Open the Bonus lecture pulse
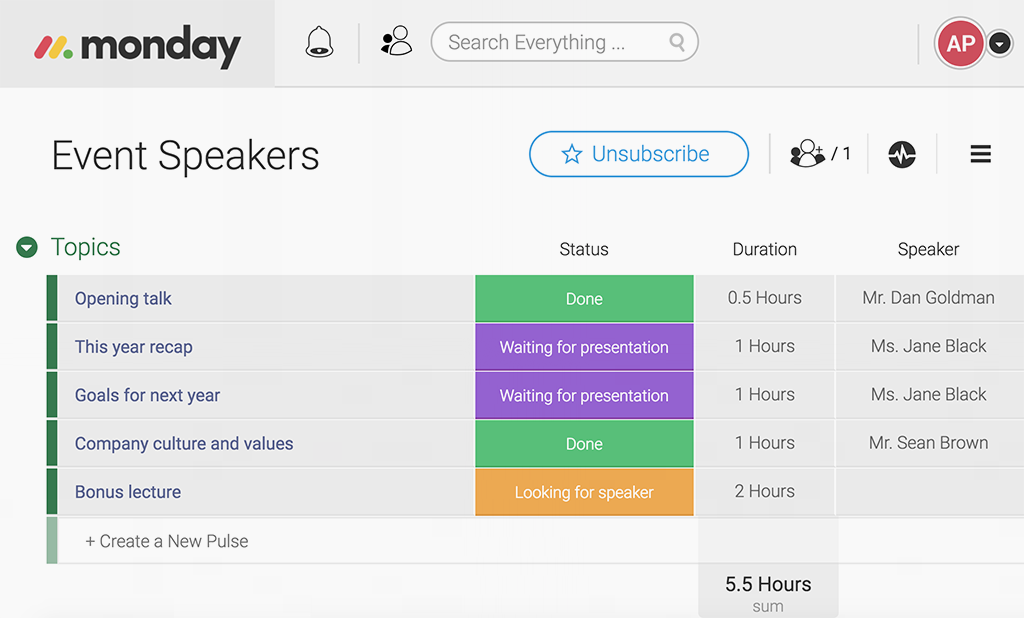 (127, 492)
